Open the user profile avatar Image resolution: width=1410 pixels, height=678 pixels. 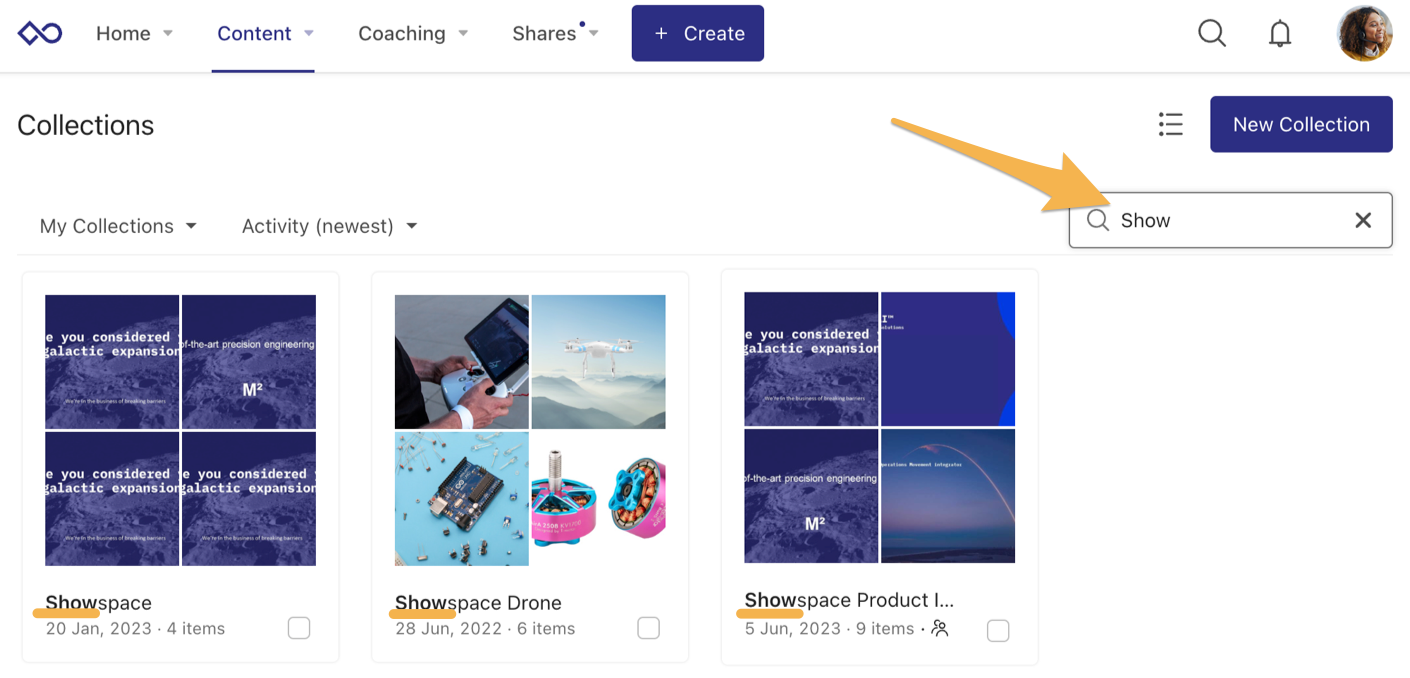pos(1365,33)
